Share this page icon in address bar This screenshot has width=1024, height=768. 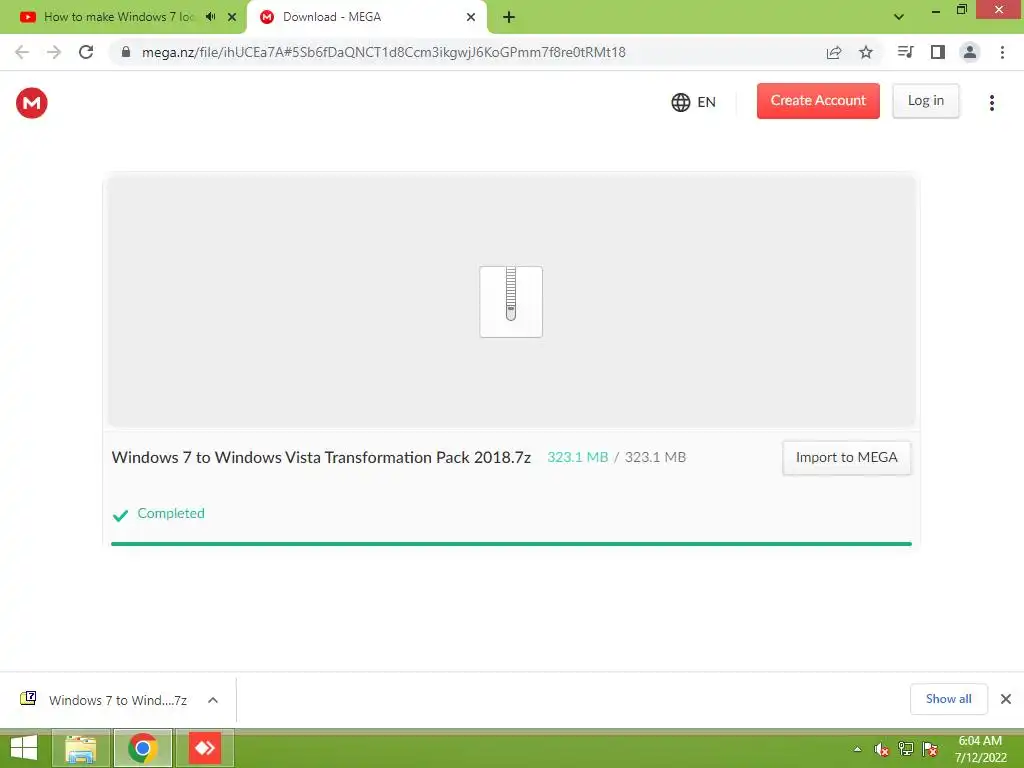point(834,52)
